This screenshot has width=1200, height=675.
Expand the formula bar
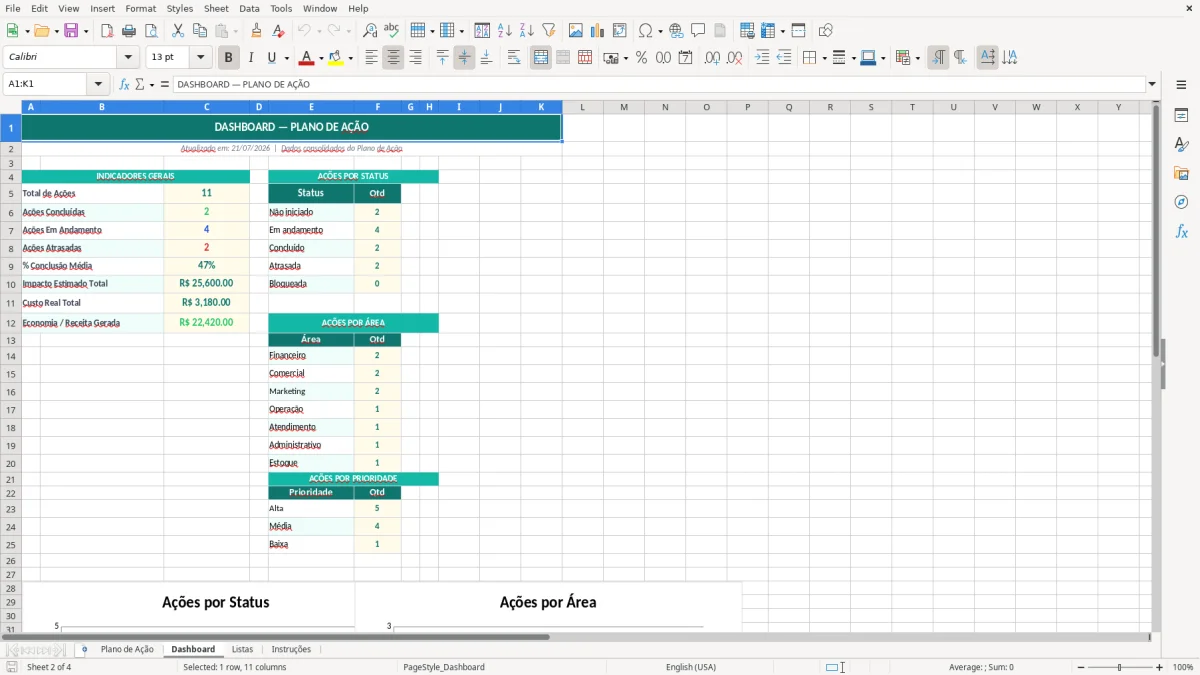tap(1152, 85)
